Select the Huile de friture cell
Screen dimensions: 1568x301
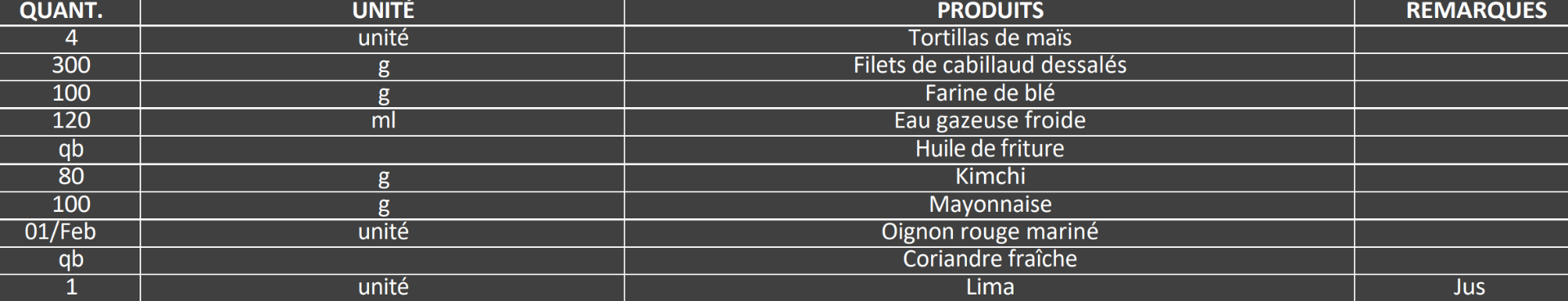989,149
